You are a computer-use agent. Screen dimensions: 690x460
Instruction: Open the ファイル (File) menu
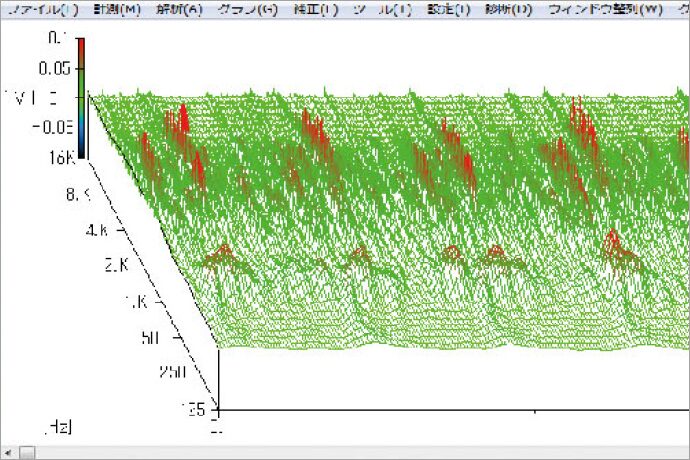[x=42, y=10]
